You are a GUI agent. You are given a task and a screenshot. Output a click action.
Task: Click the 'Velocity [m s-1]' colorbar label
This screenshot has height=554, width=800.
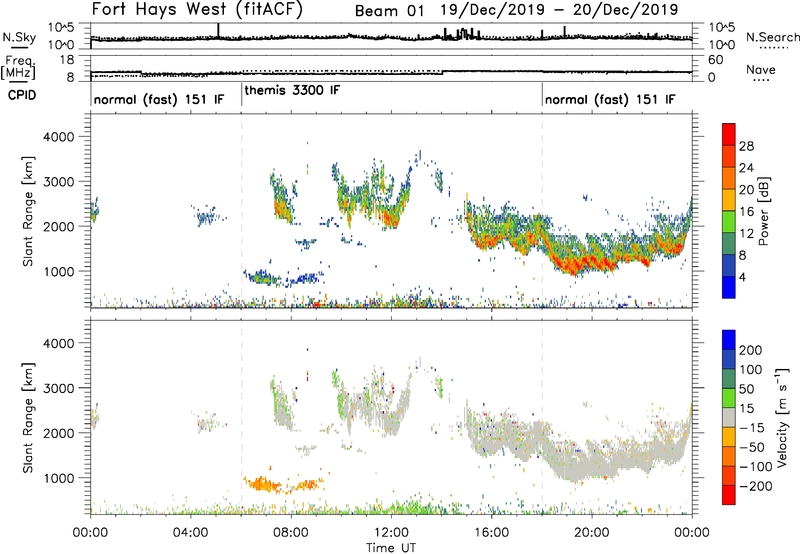click(x=781, y=417)
